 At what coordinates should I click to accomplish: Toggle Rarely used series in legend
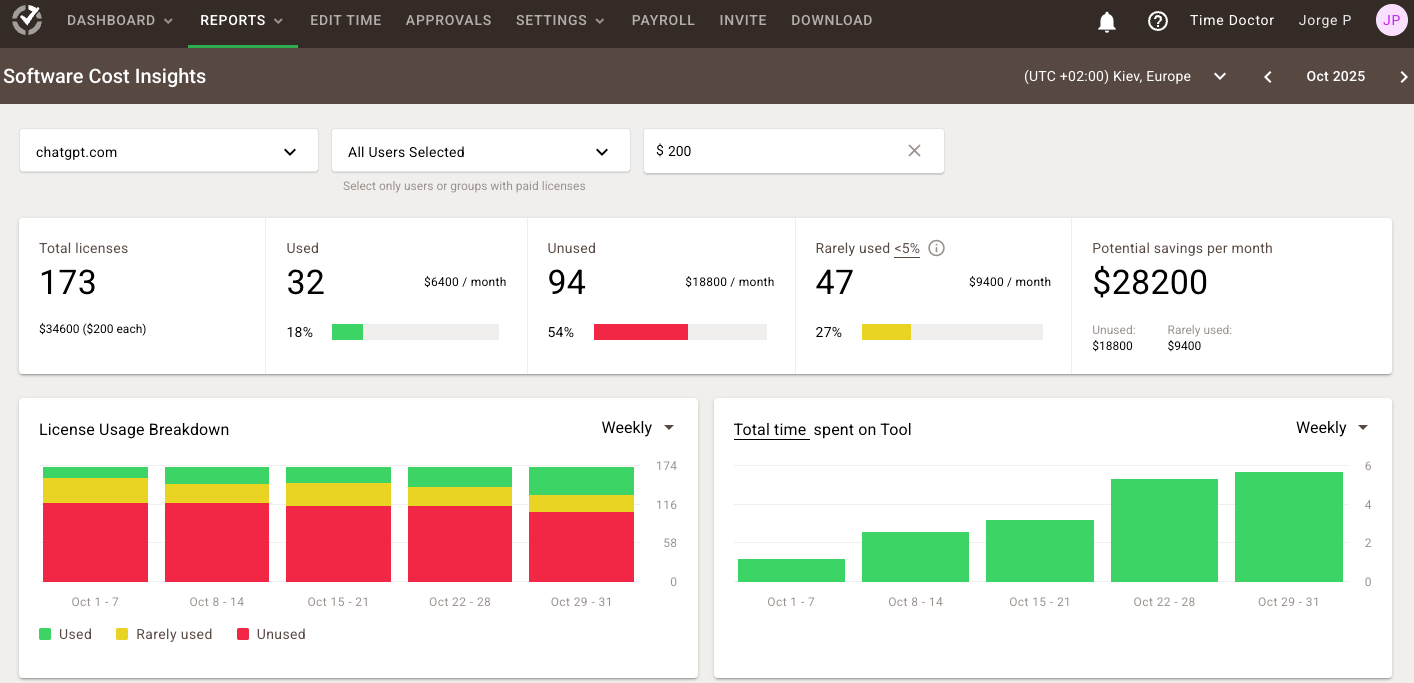tap(164, 634)
